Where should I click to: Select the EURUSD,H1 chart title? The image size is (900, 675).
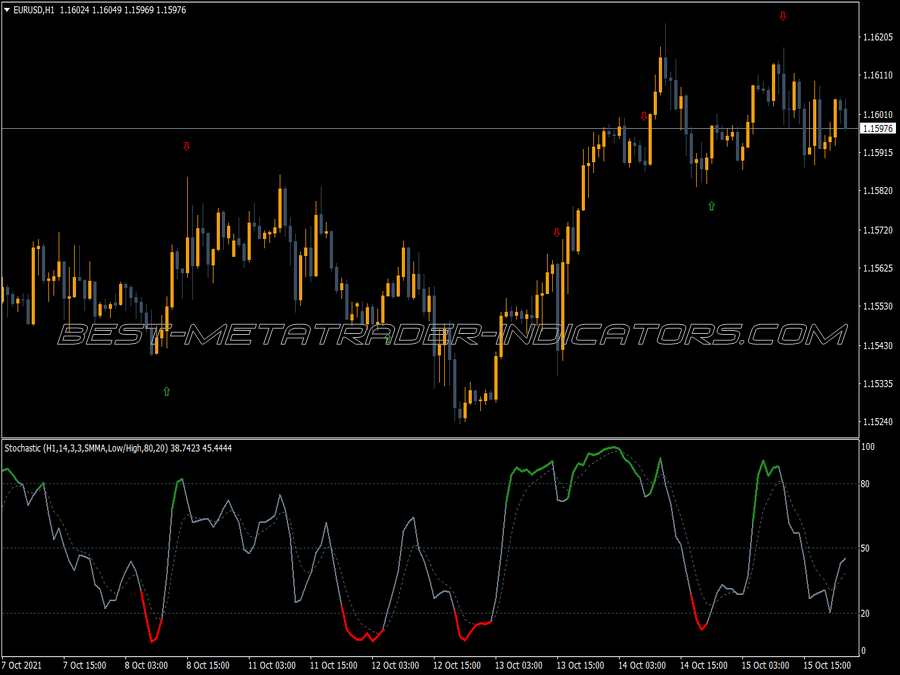coord(34,10)
